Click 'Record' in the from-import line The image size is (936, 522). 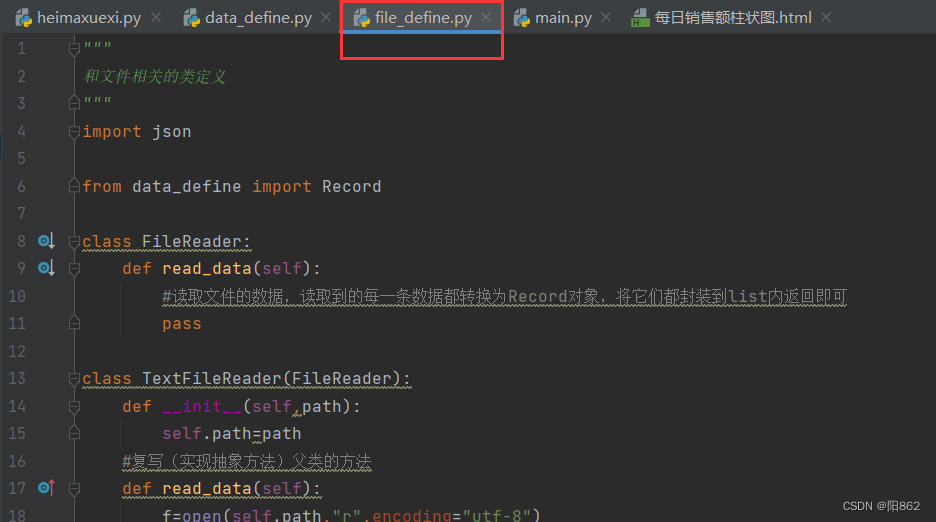(352, 186)
